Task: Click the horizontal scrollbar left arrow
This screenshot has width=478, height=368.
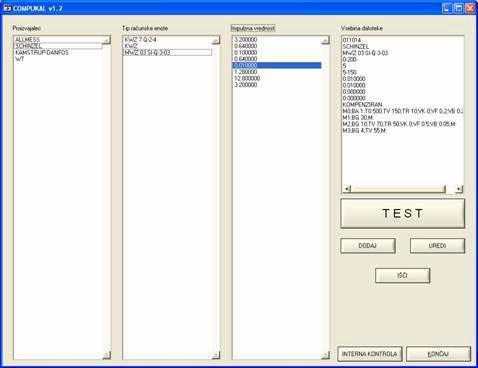Action: 347,189
